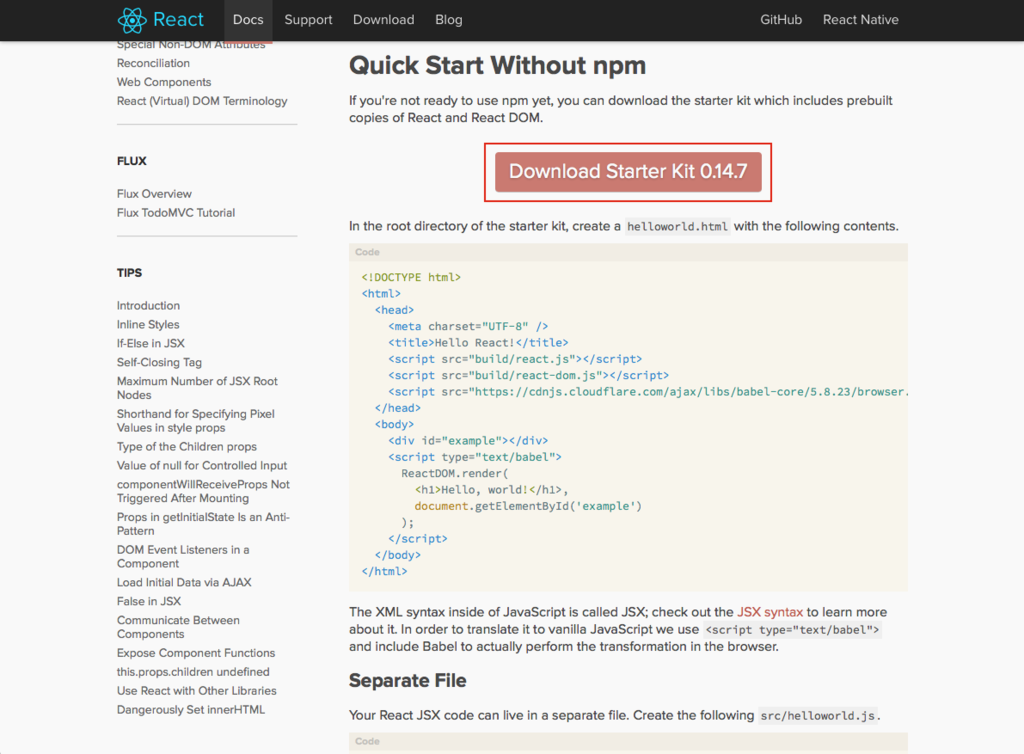The height and width of the screenshot is (754, 1024).
Task: Open Expose Component Functions tip
Action: click(196, 653)
